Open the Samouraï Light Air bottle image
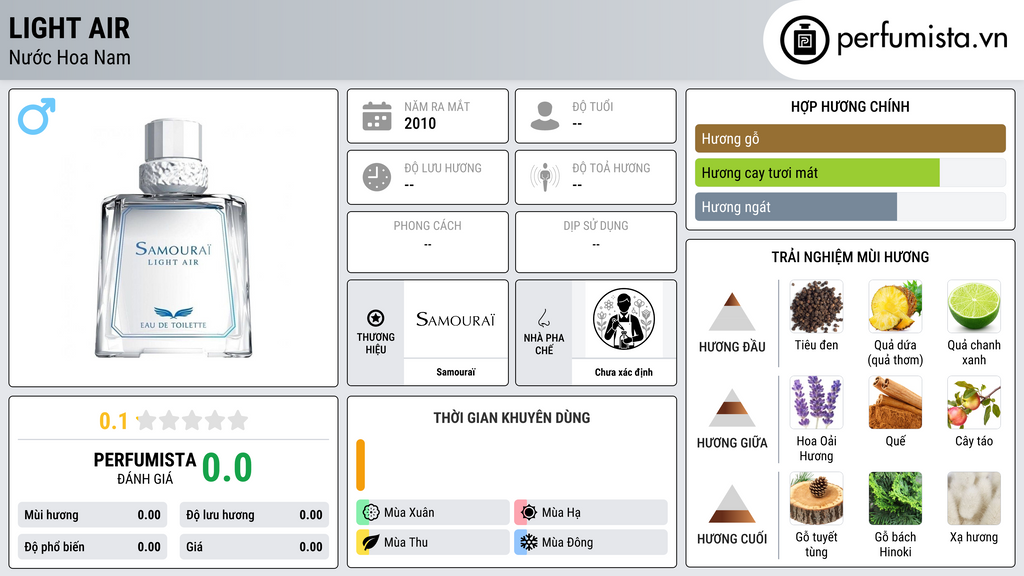 [x=173, y=238]
